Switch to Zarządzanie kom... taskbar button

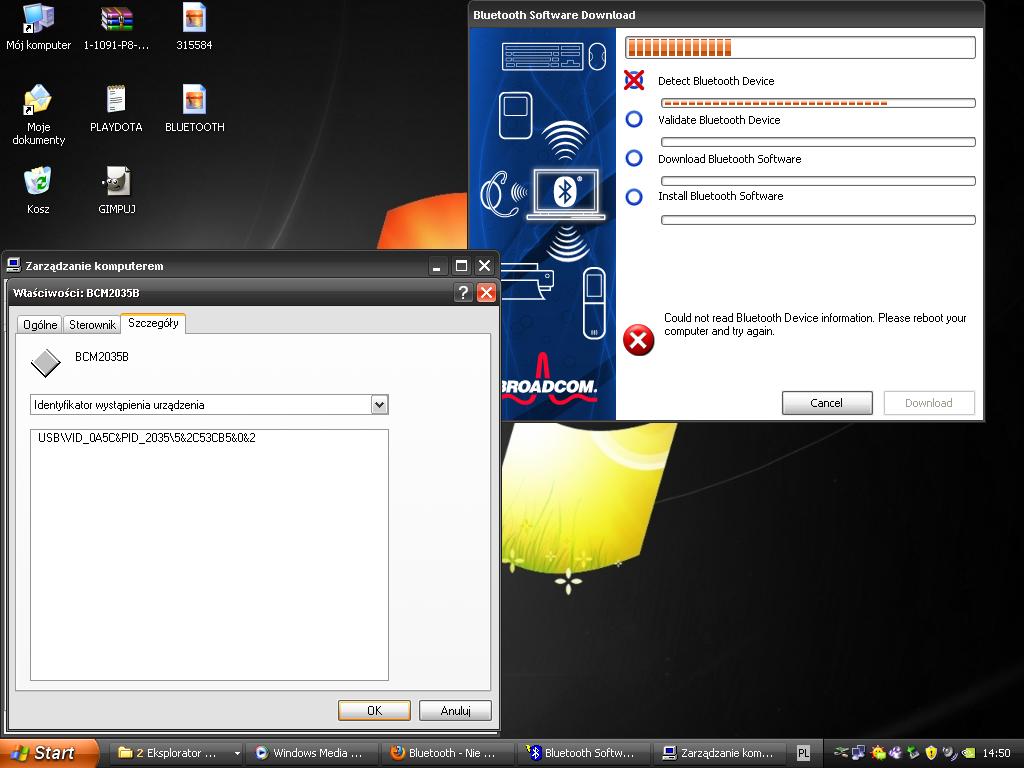click(720, 753)
